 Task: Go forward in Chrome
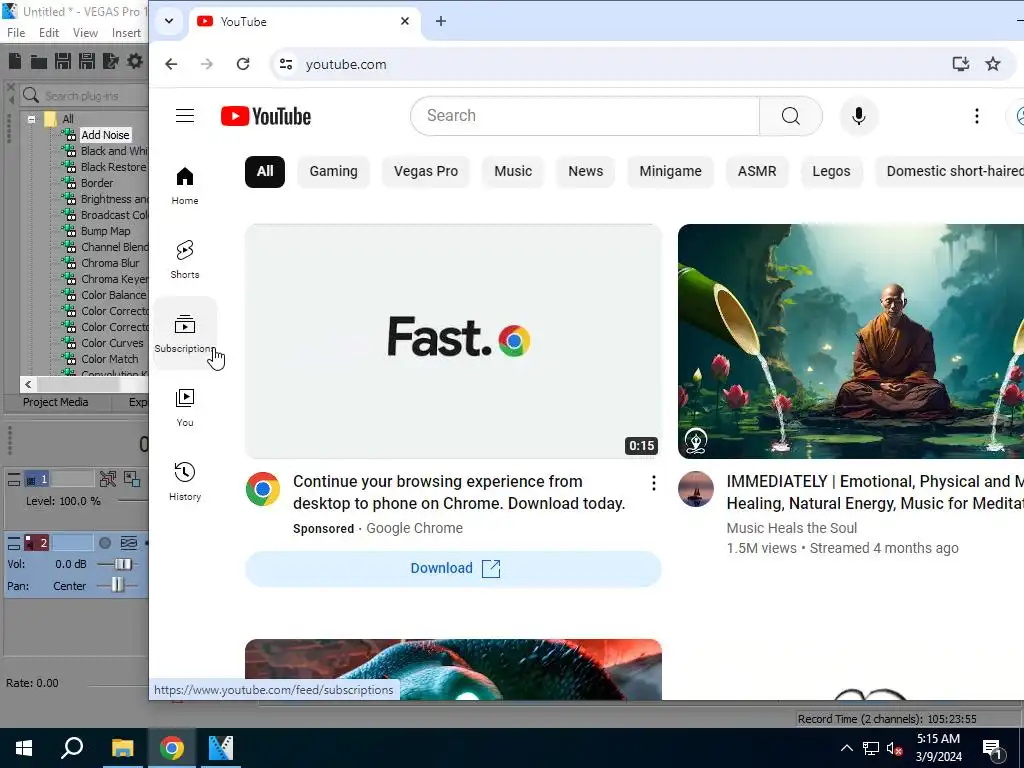[207, 64]
